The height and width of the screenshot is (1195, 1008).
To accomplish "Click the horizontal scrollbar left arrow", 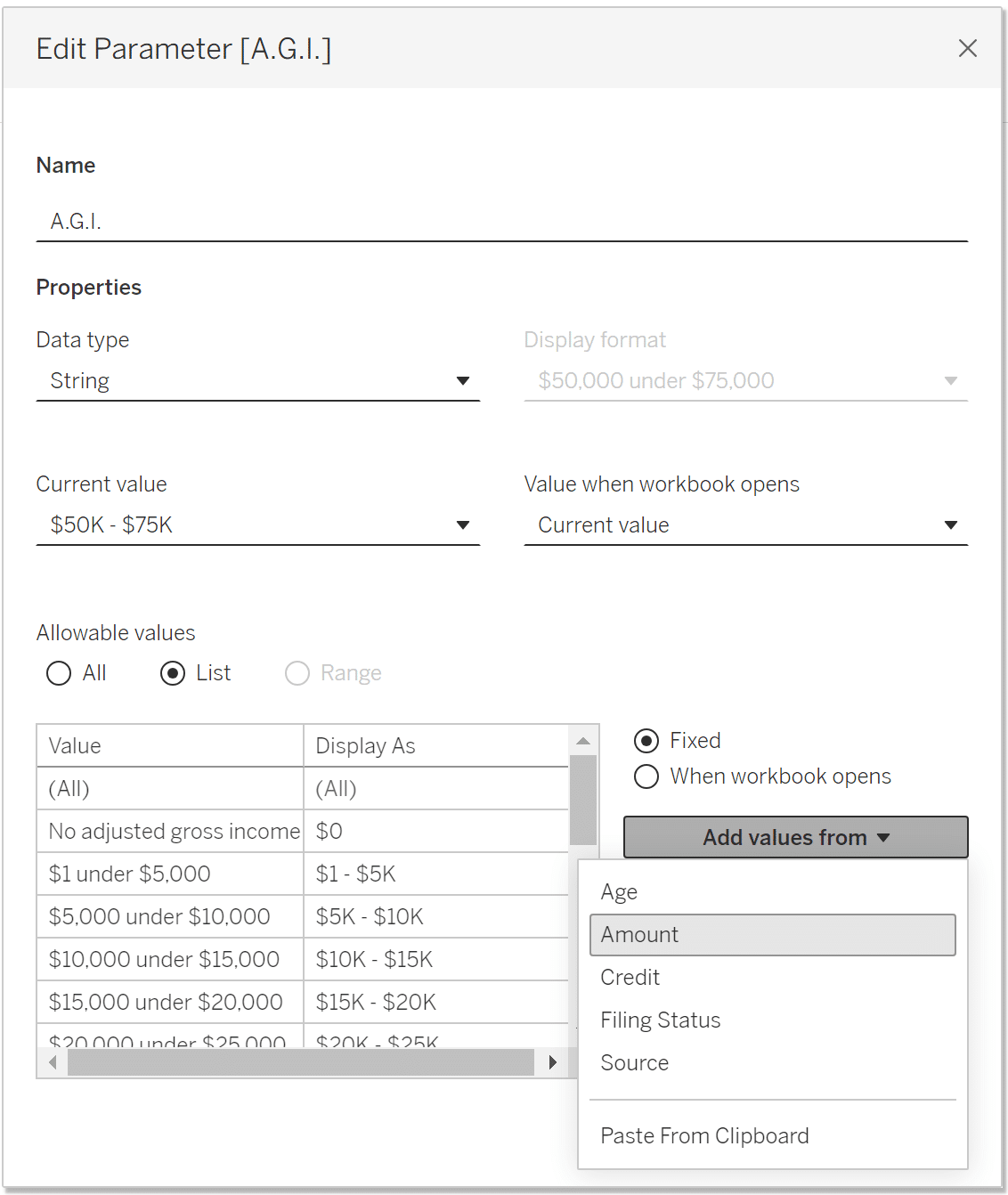I will tap(53, 1062).
